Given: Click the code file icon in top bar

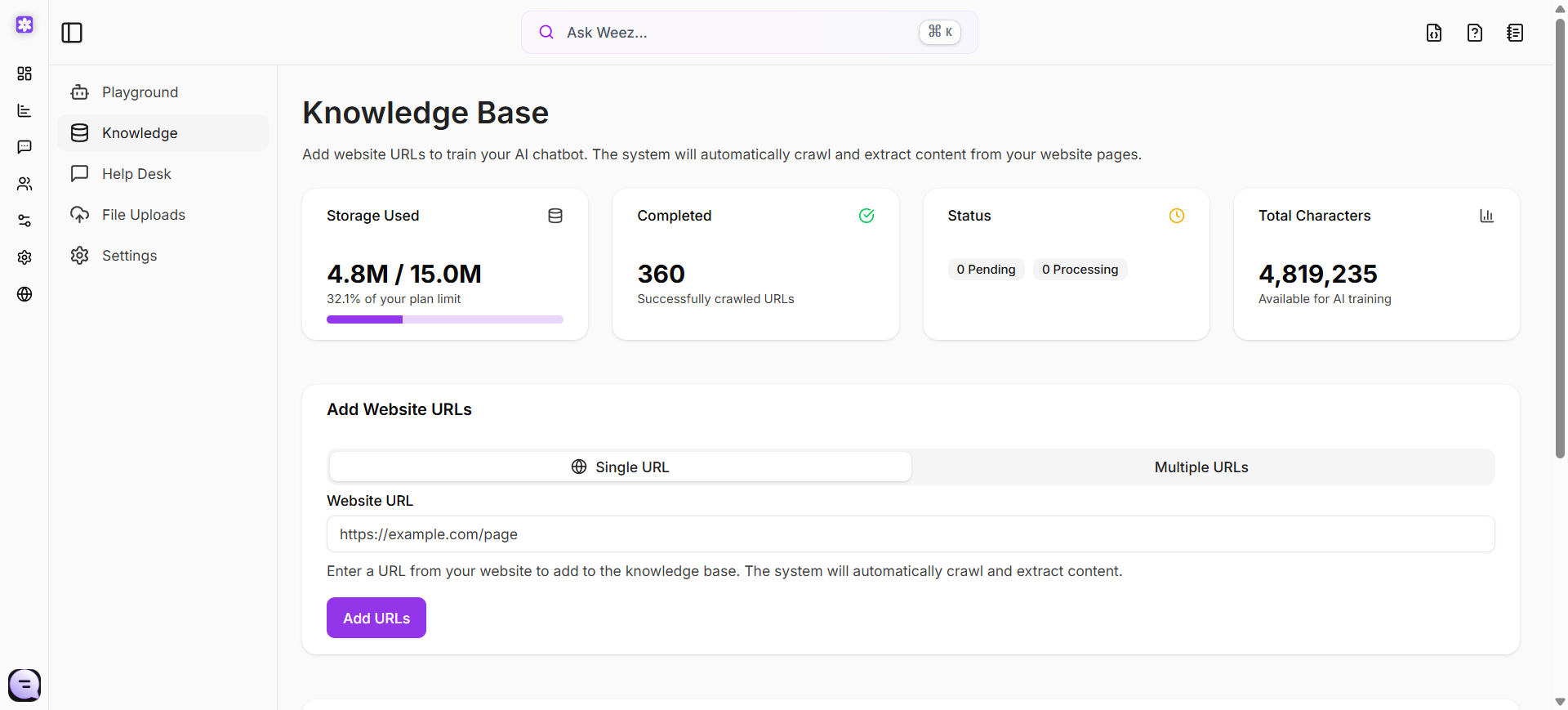Looking at the screenshot, I should (x=1434, y=33).
